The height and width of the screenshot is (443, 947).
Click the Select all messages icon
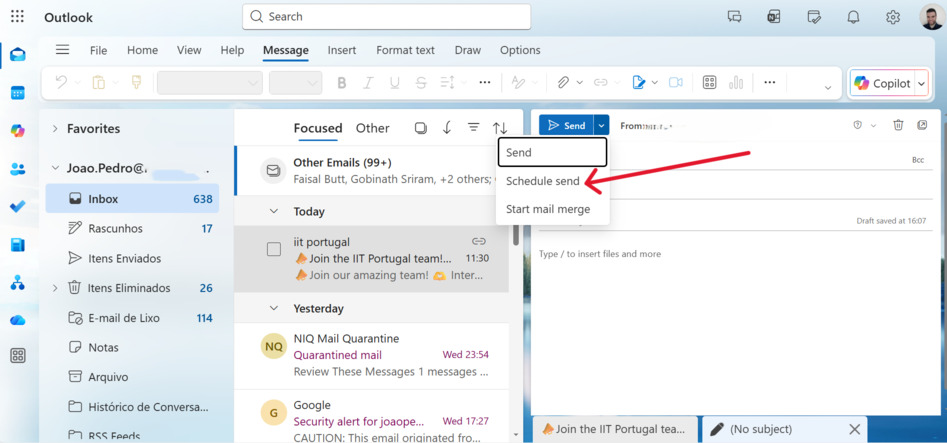[x=421, y=128]
